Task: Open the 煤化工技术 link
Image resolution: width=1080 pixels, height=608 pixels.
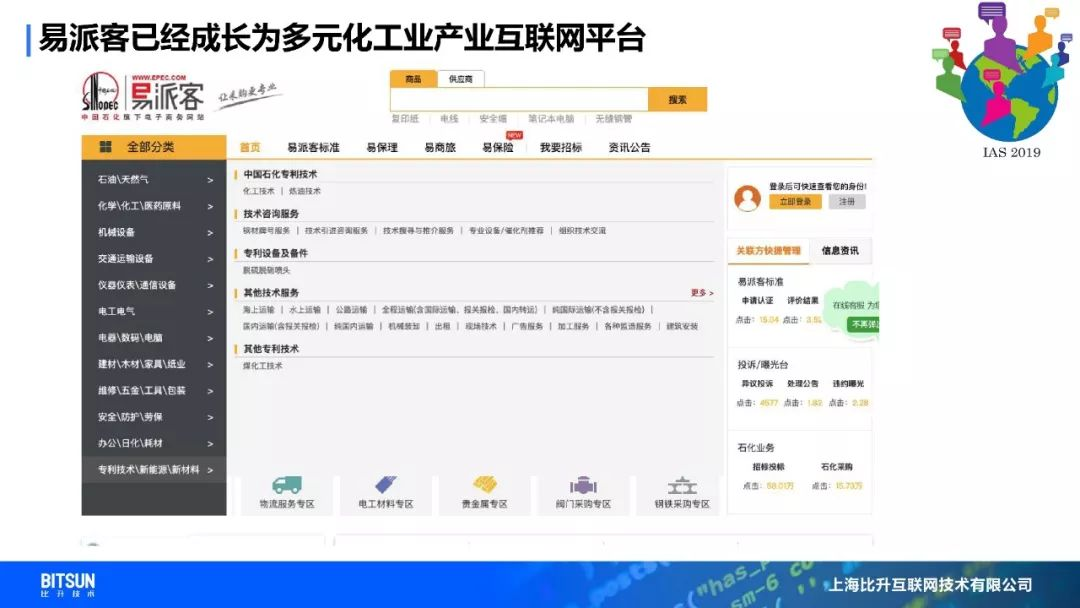Action: click(x=262, y=366)
